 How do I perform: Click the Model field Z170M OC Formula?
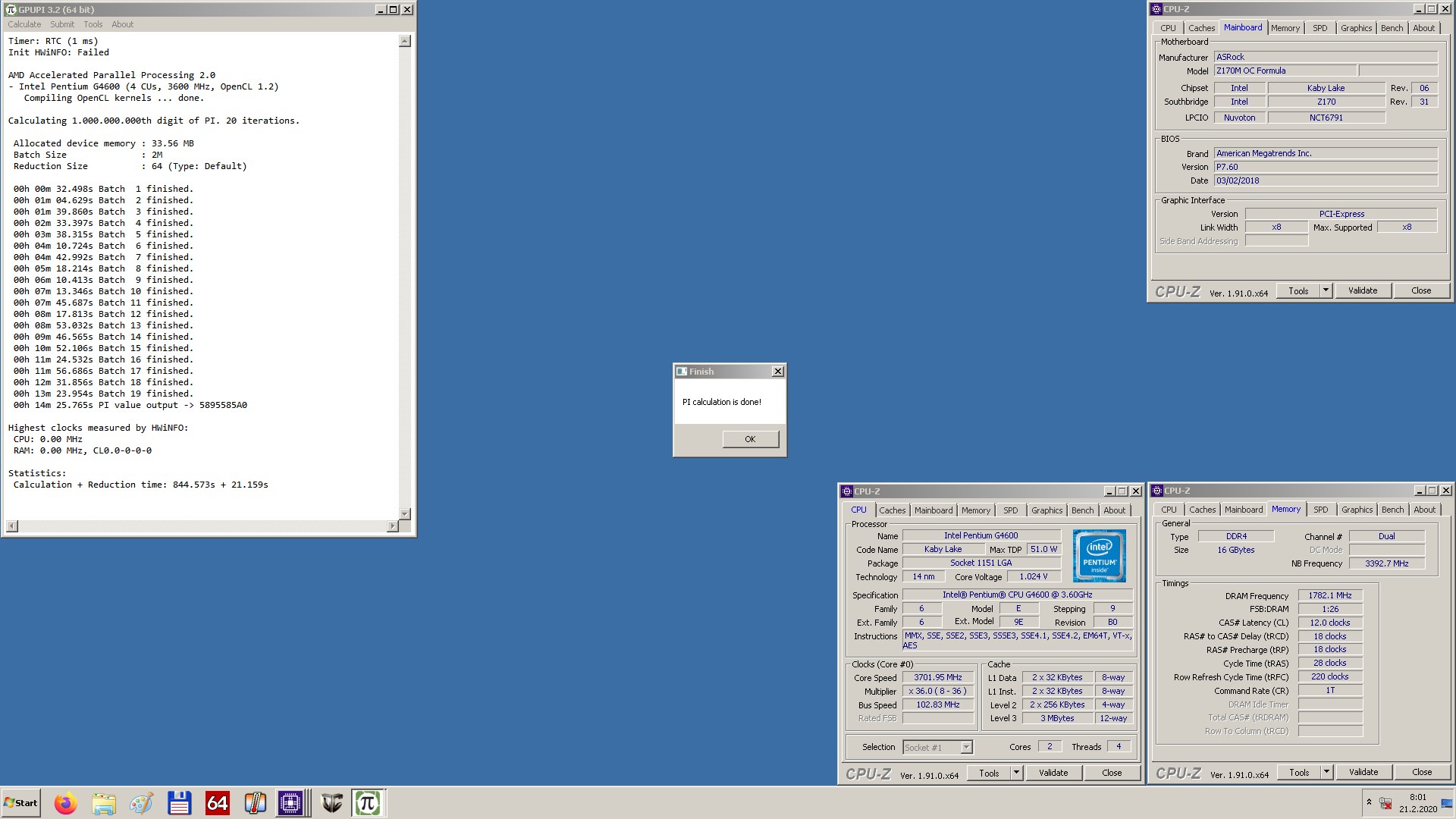(1285, 71)
